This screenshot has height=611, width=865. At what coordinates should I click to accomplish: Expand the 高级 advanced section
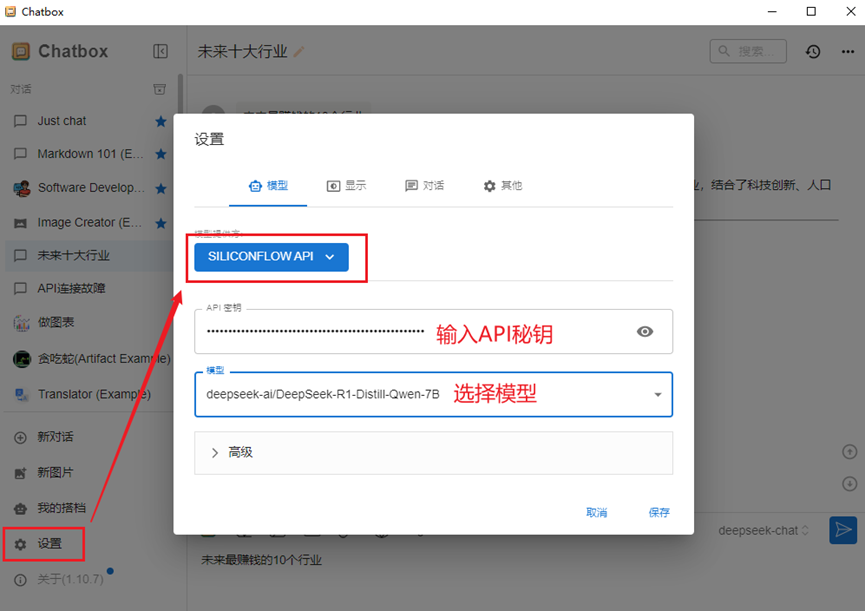pyautogui.click(x=434, y=453)
